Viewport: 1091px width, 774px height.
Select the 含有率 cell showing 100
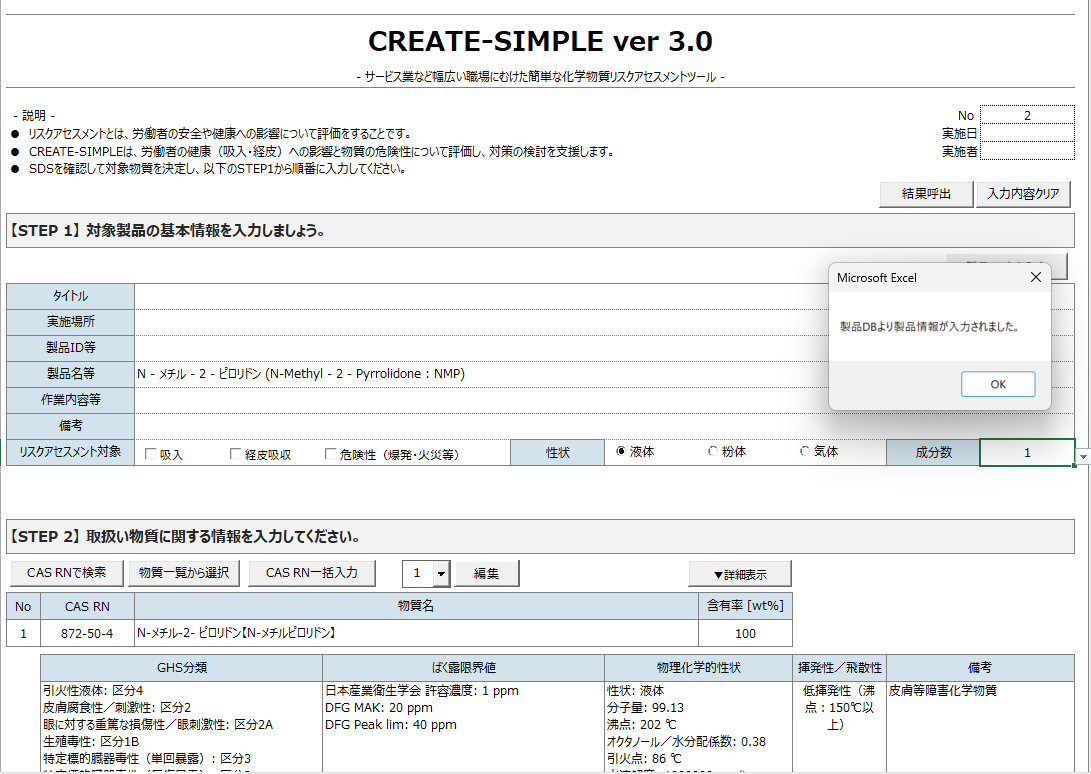point(744,633)
